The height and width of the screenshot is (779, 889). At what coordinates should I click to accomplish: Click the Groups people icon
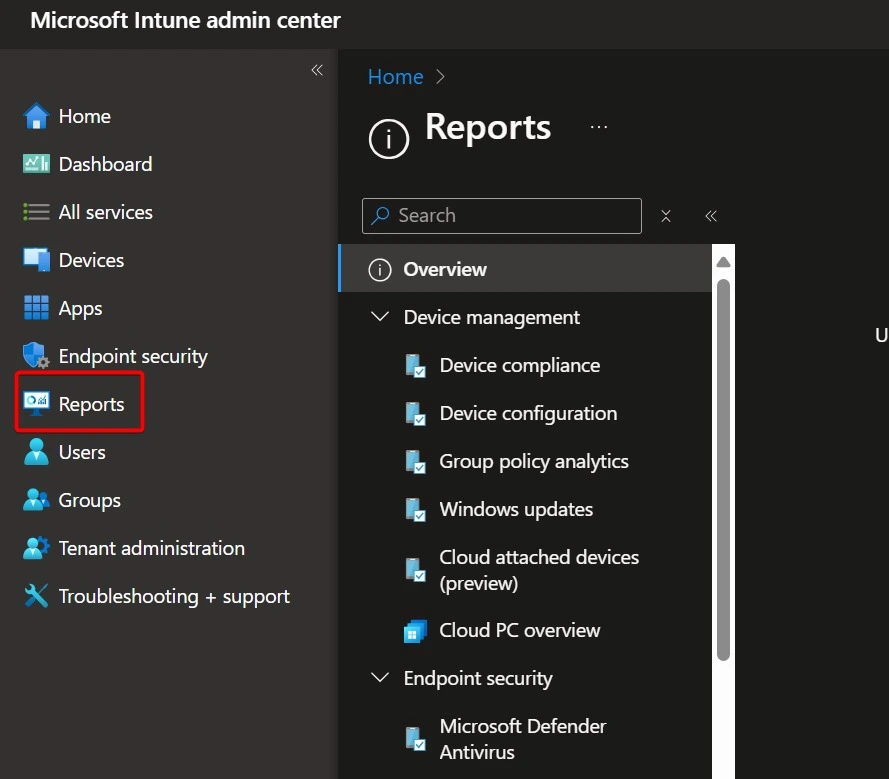click(36, 499)
